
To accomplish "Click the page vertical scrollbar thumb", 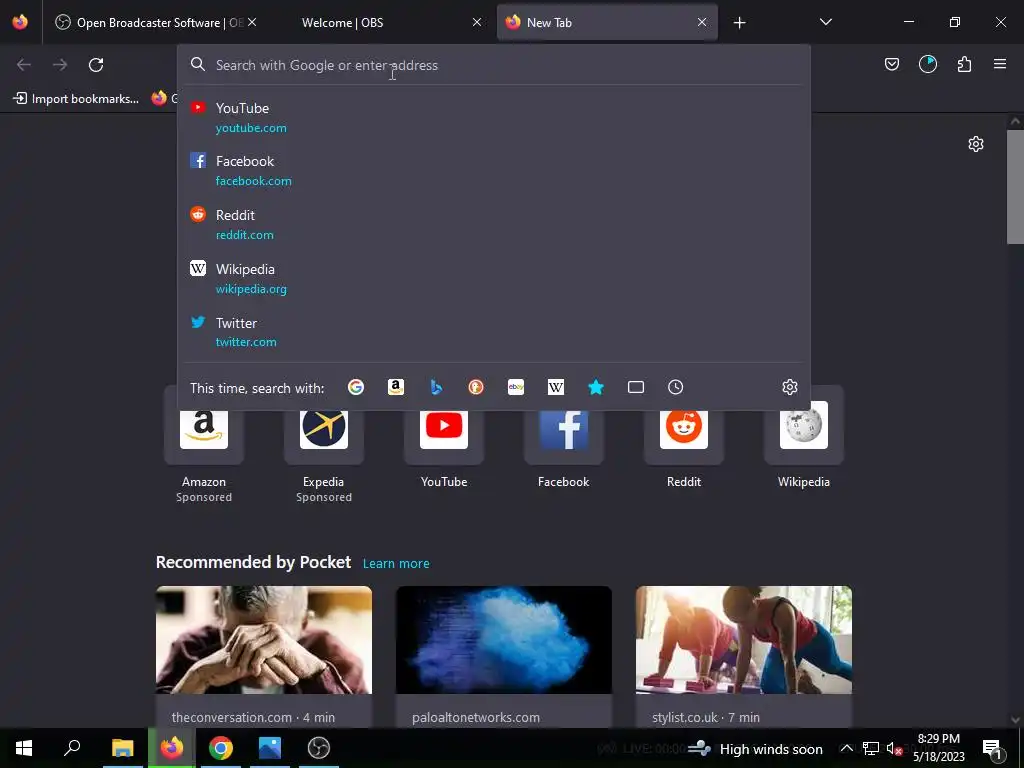I will [x=1015, y=187].
